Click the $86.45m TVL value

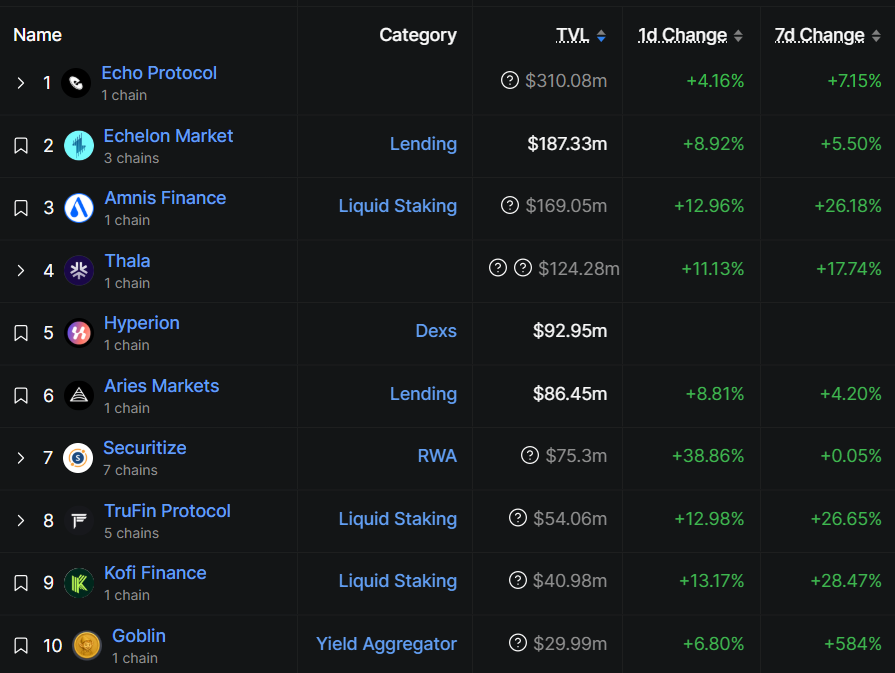[x=570, y=394]
